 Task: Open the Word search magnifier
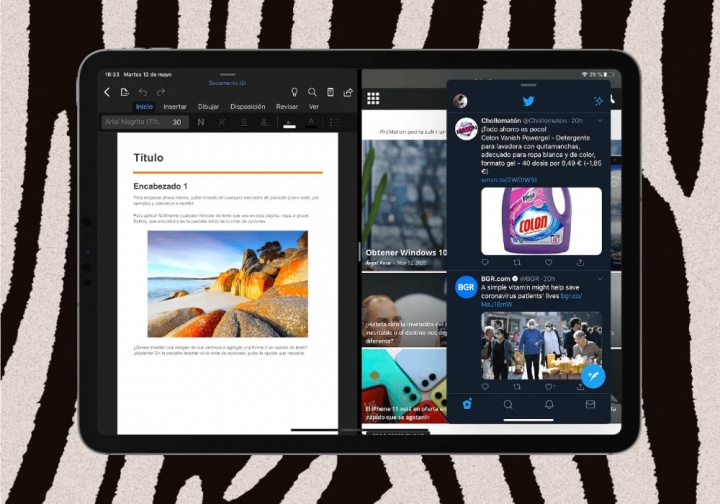(x=312, y=92)
